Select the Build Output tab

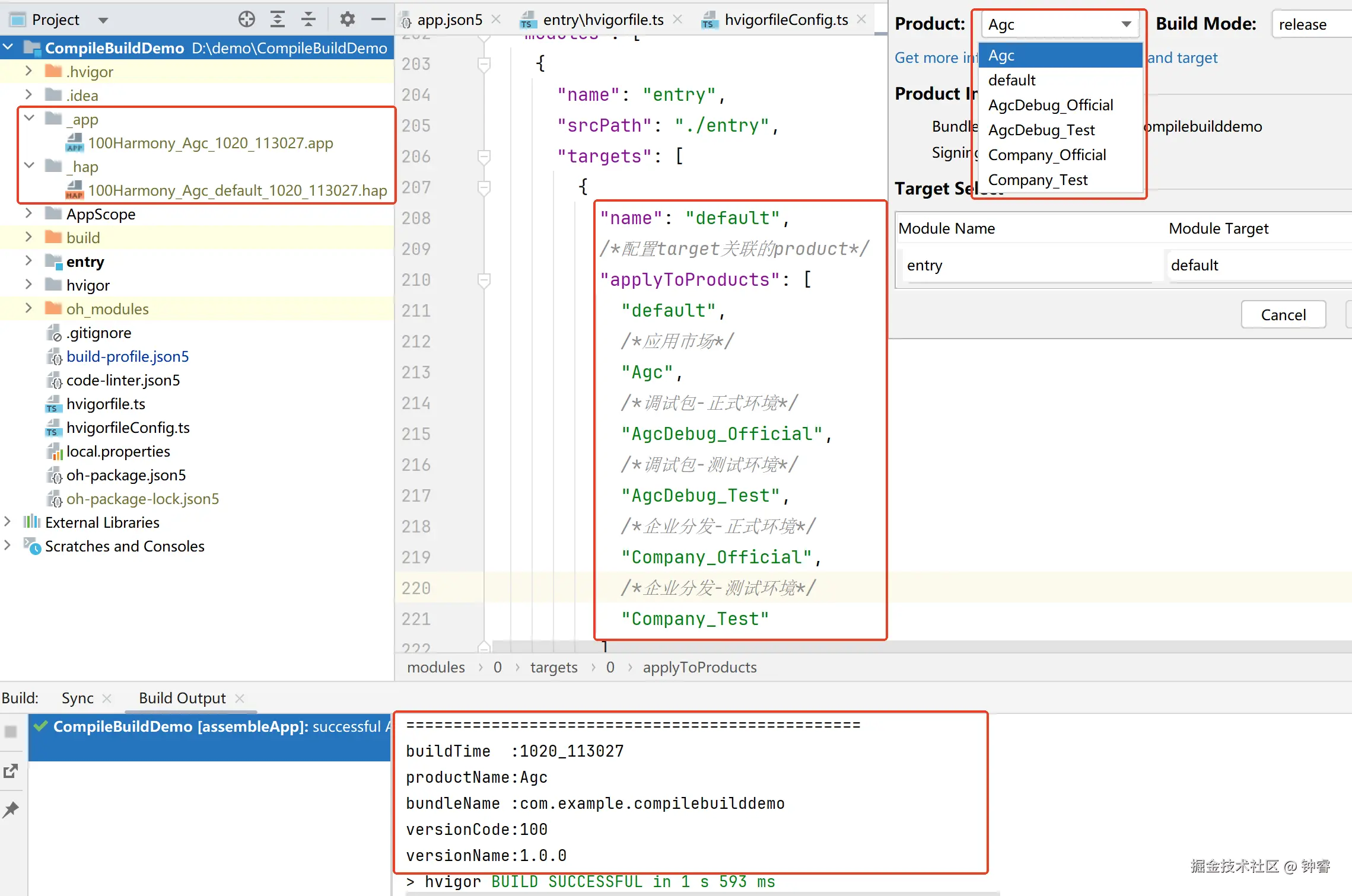(x=182, y=698)
